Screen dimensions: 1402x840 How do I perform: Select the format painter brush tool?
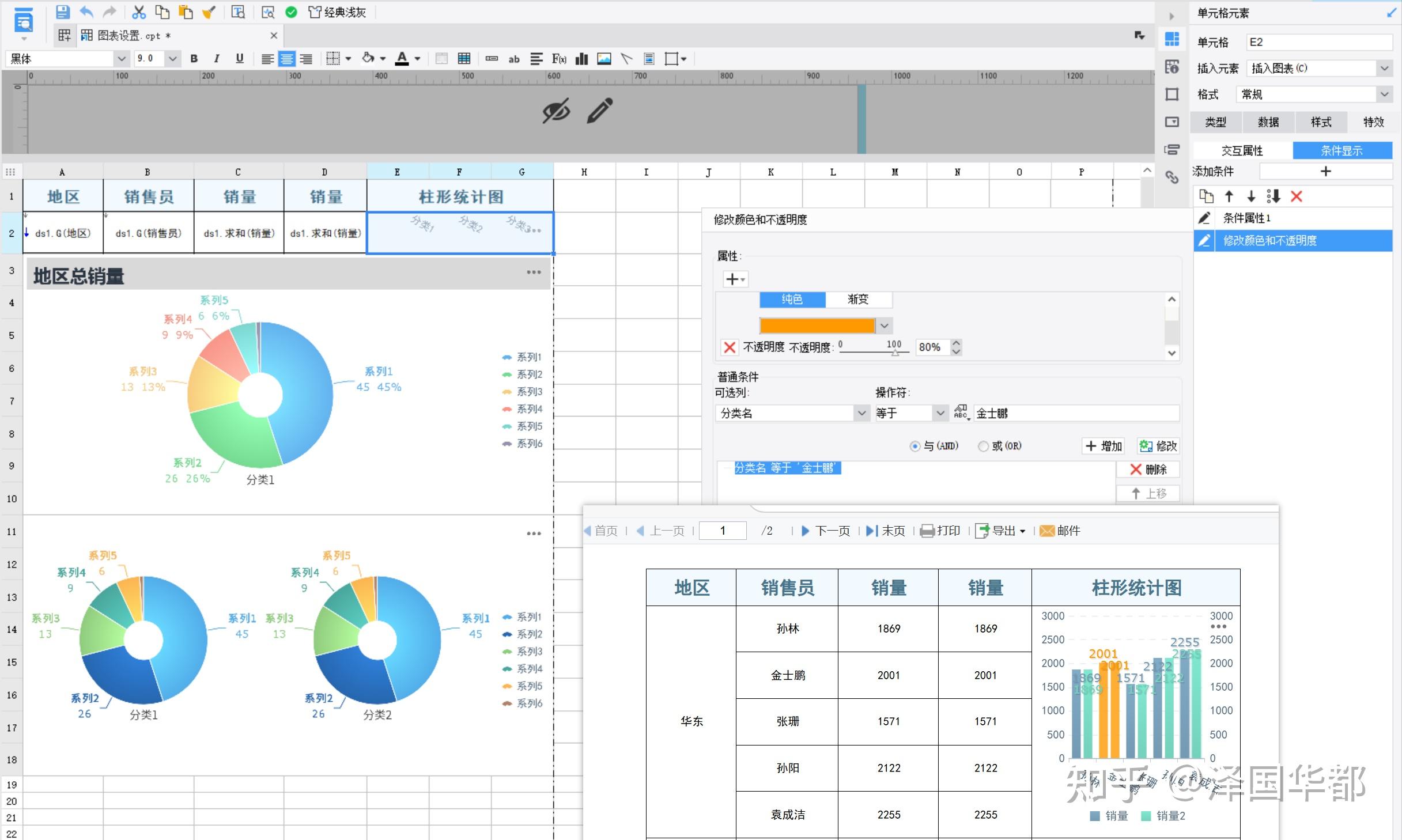tap(209, 12)
